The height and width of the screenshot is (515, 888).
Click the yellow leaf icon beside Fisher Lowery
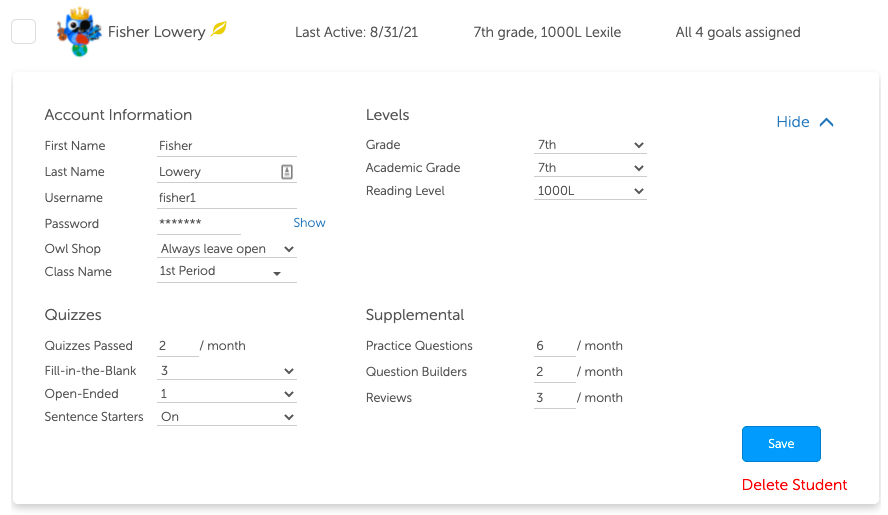[219, 30]
